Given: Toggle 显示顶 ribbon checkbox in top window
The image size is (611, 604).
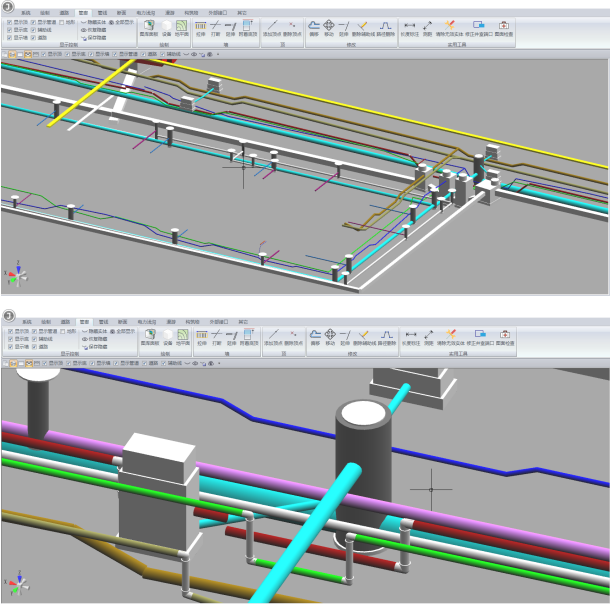Looking at the screenshot, I should coord(9,22).
